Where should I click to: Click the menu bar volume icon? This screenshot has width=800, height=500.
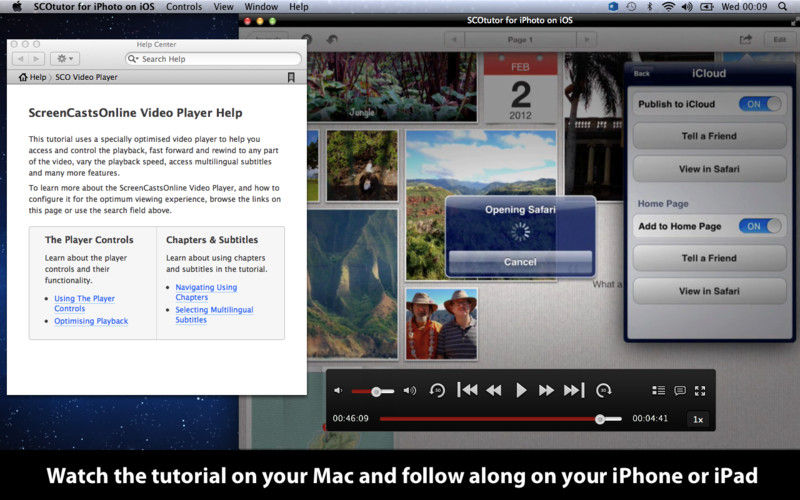687,7
